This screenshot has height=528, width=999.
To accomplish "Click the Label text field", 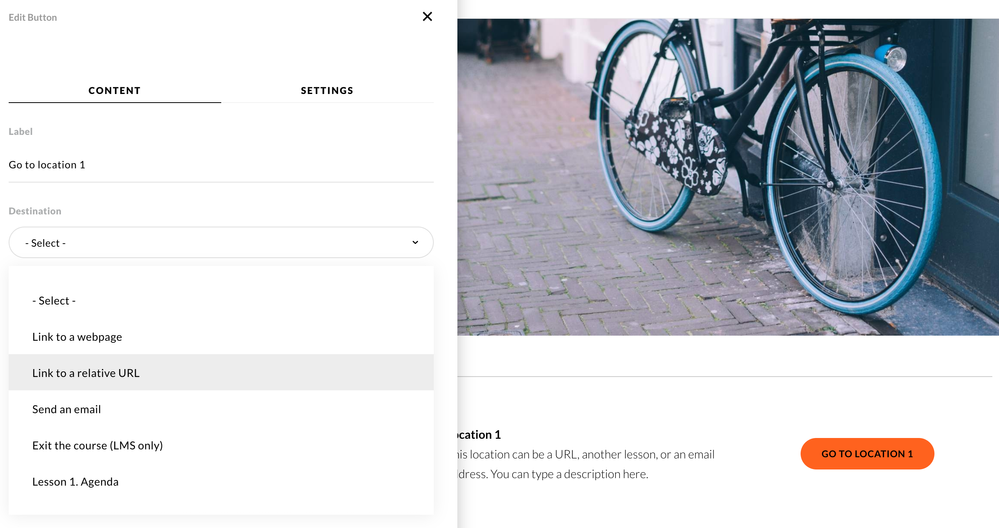I will (x=220, y=165).
